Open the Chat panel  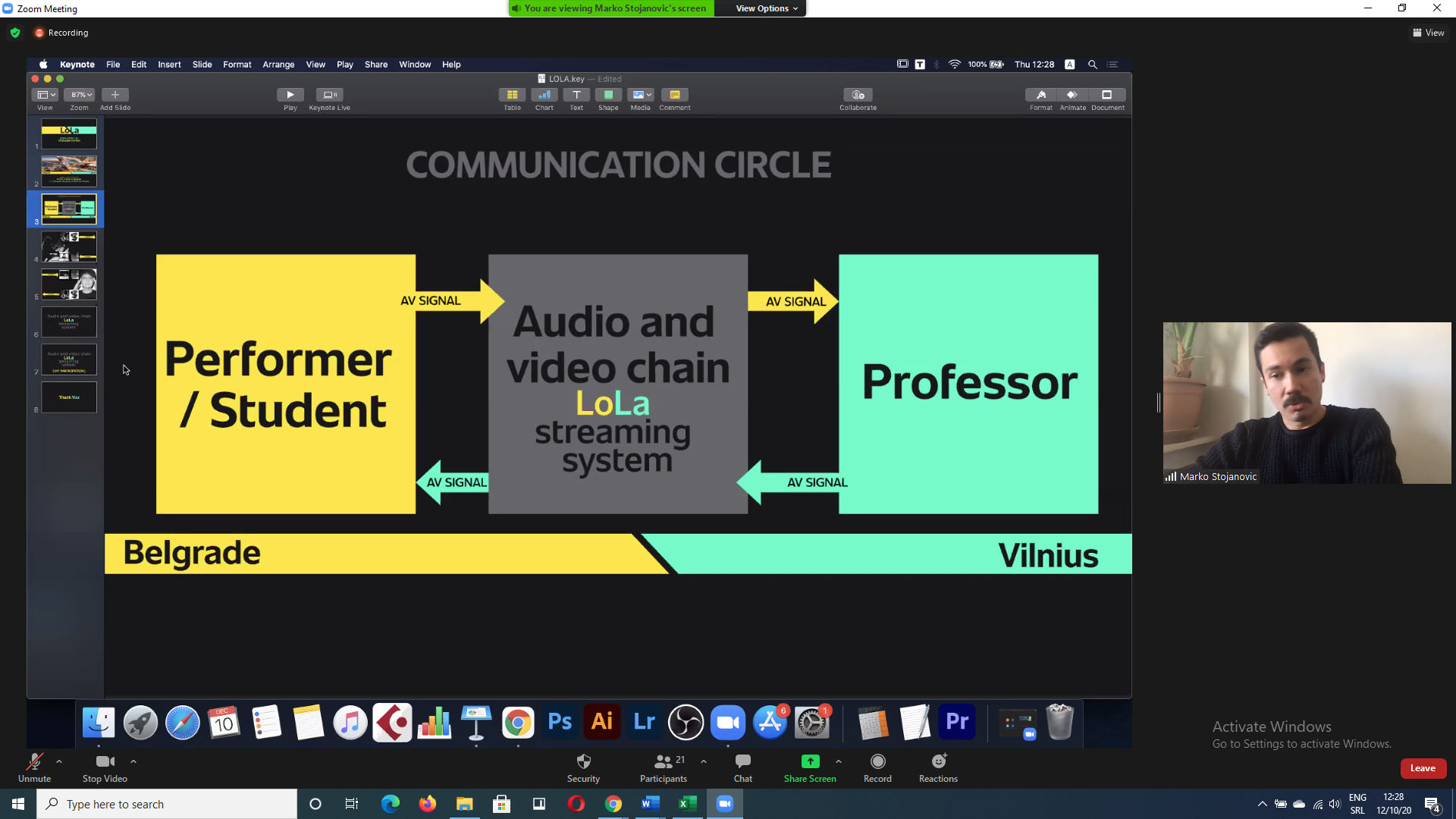(x=743, y=767)
